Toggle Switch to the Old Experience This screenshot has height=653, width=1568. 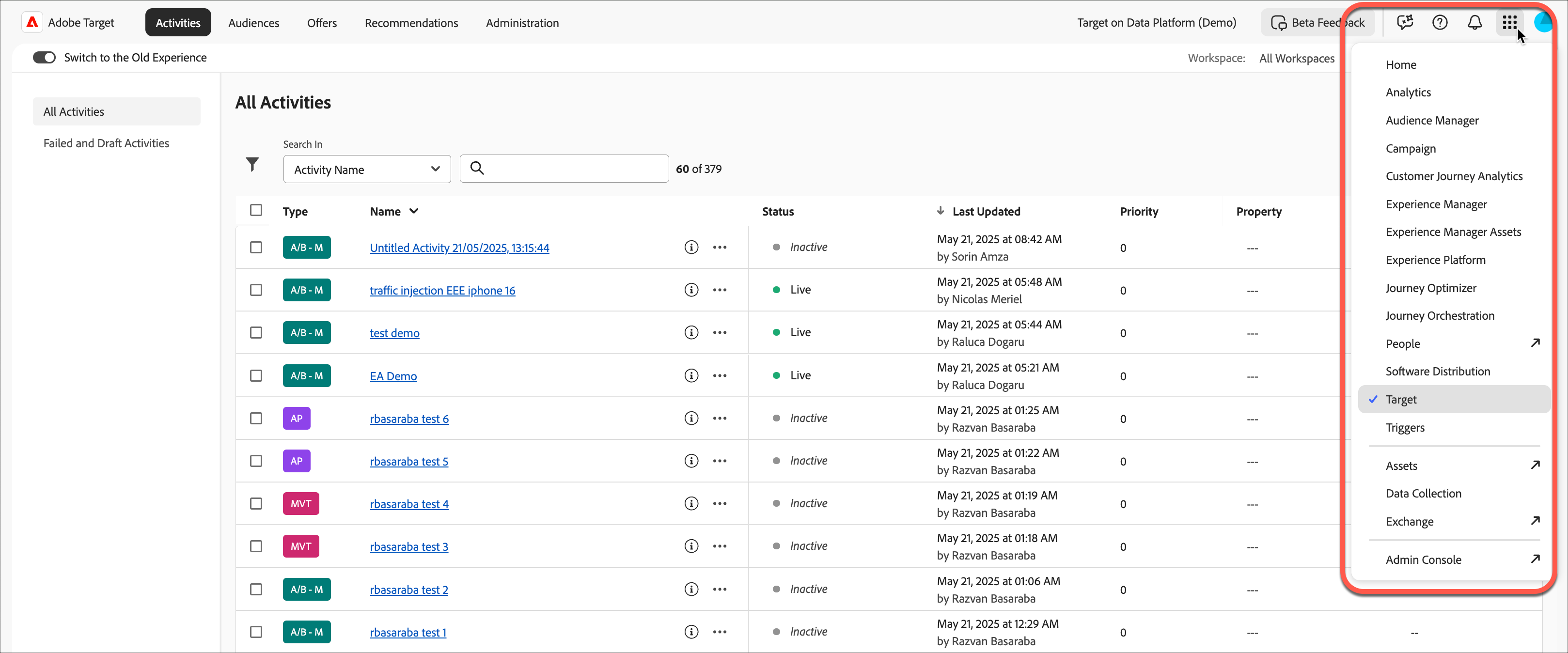tap(44, 57)
